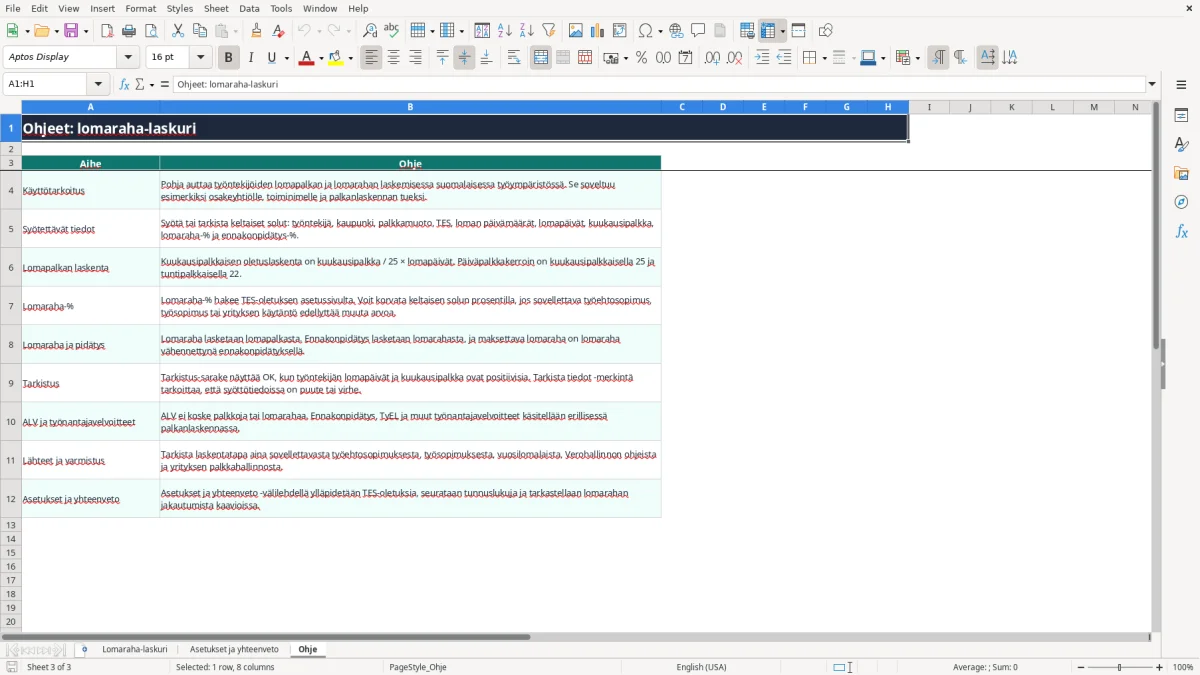Toggle Bold formatting

coord(229,58)
